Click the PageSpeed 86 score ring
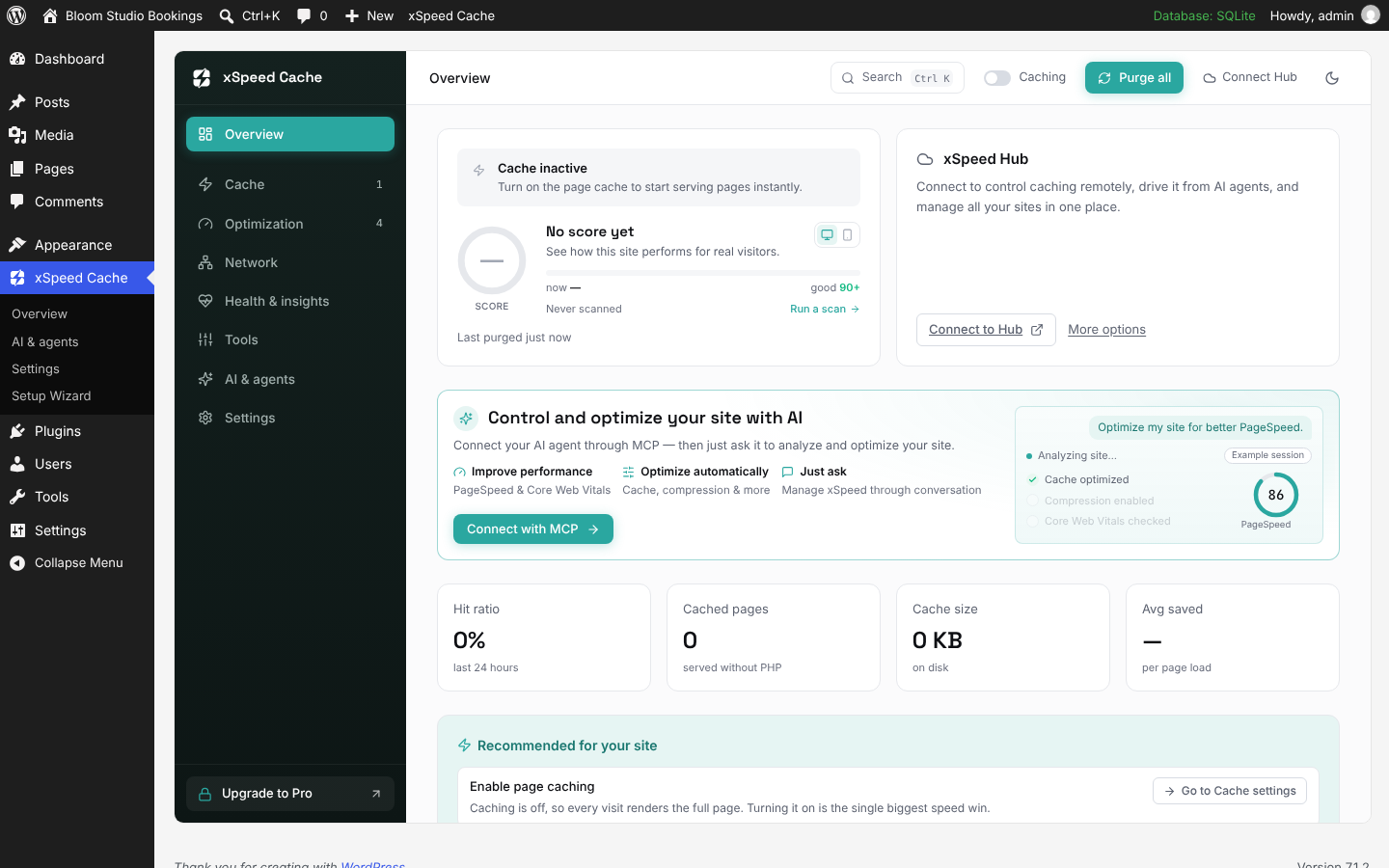 tap(1275, 495)
